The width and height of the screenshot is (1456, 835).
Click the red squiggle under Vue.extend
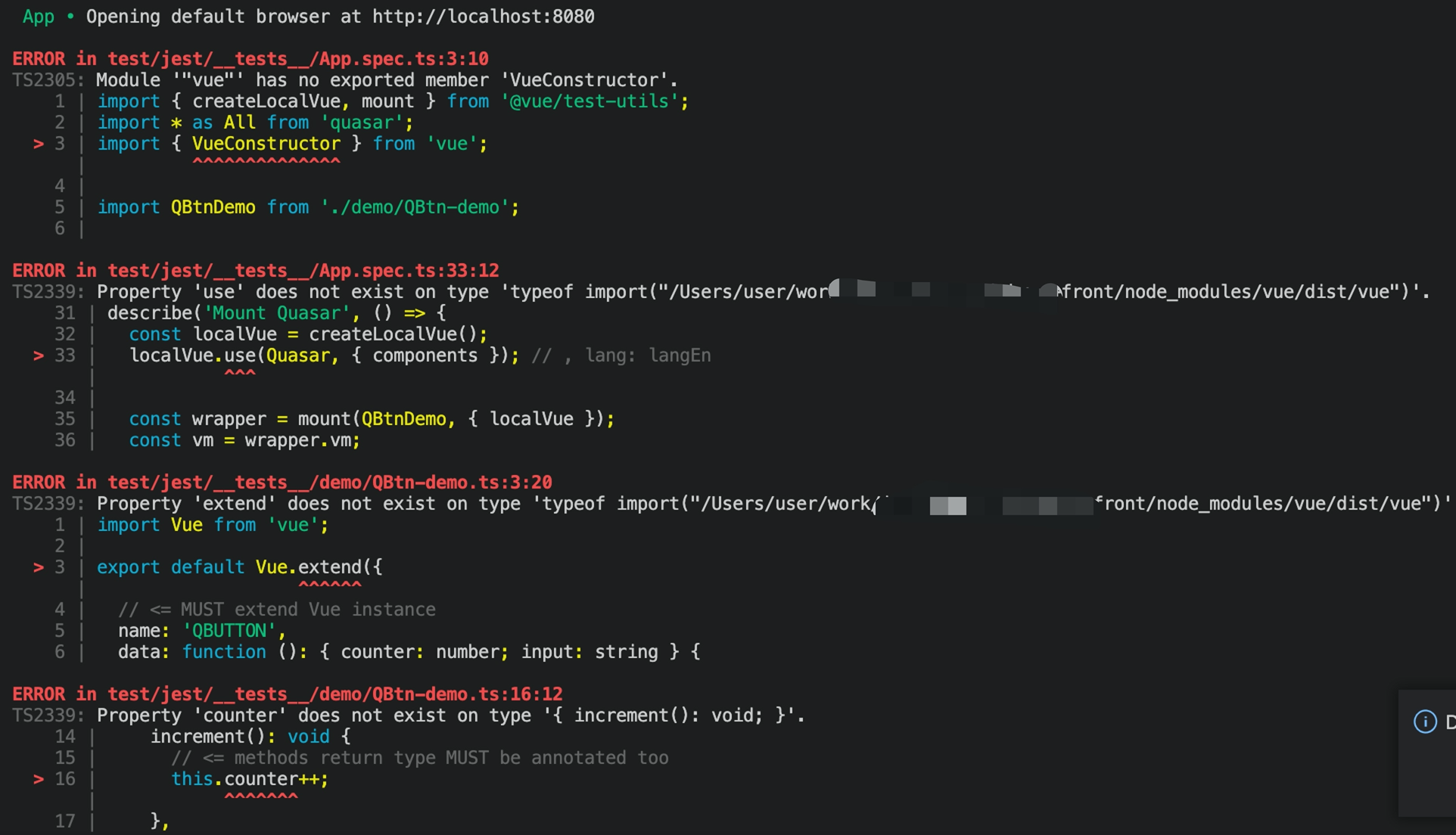tap(330, 584)
